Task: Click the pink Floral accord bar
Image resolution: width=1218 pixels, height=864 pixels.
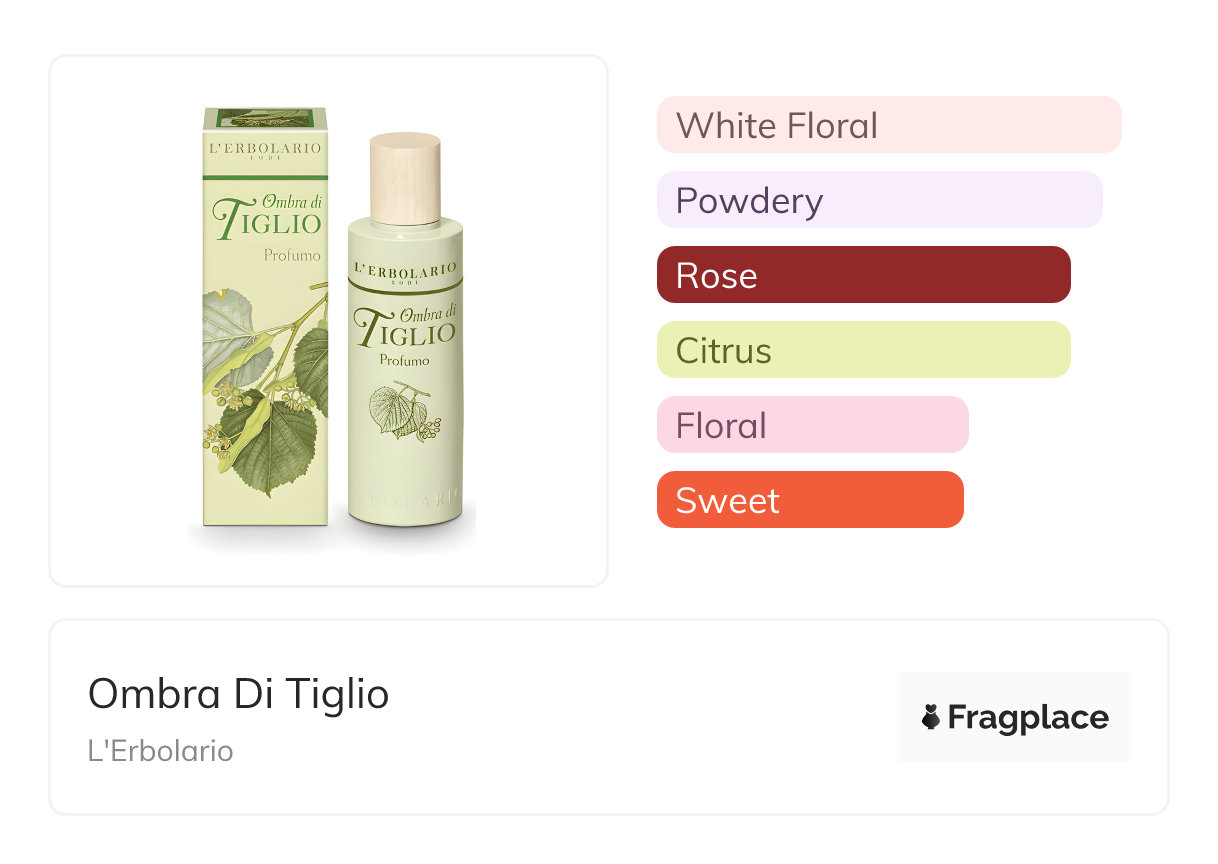Action: (x=812, y=425)
